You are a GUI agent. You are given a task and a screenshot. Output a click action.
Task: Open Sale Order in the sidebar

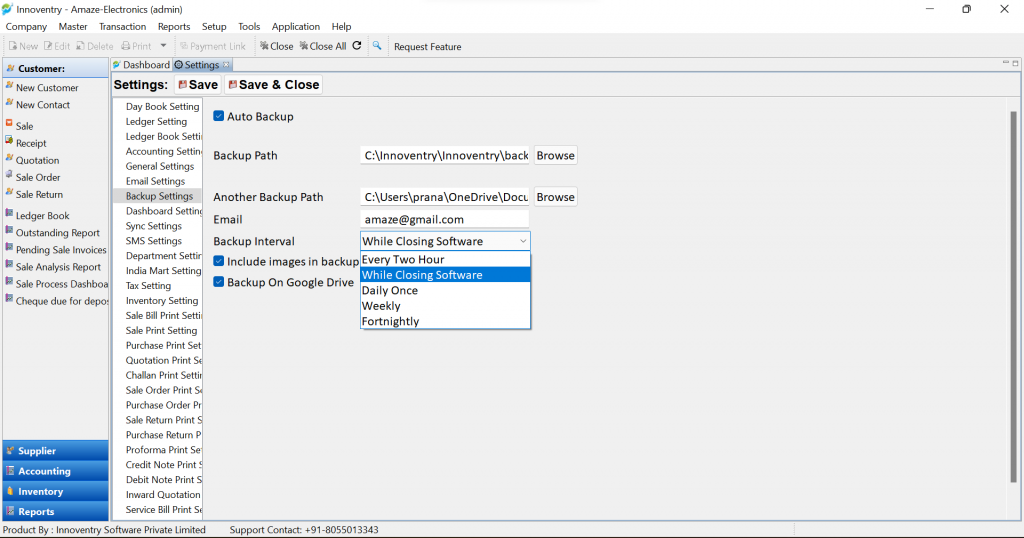coord(38,177)
